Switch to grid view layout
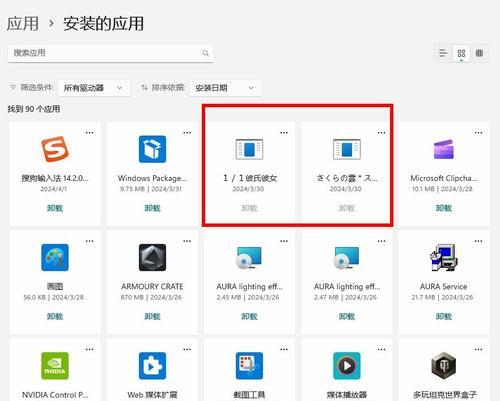 (x=461, y=53)
